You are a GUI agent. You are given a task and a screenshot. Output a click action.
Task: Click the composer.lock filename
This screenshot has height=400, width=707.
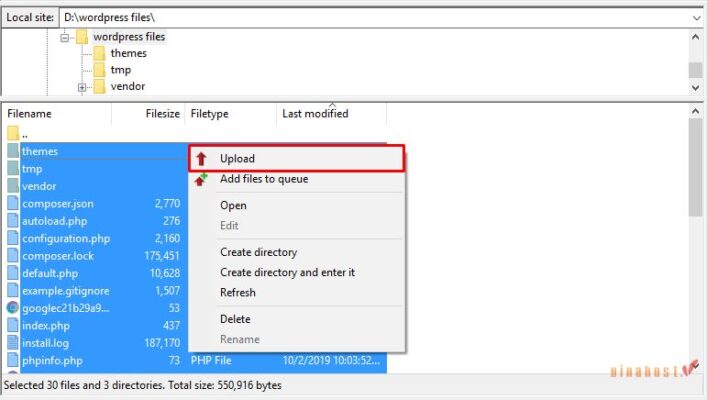coord(58,256)
